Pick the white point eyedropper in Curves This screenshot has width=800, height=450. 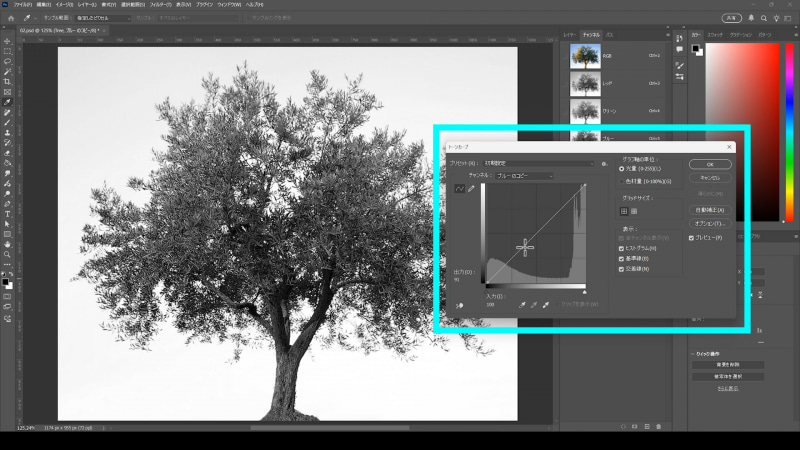click(x=545, y=305)
